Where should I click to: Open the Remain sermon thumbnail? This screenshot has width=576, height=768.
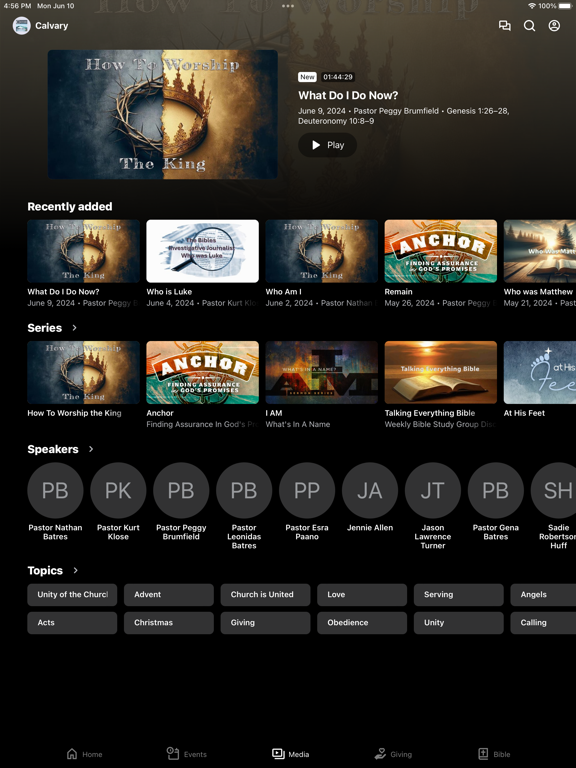click(x=440, y=251)
